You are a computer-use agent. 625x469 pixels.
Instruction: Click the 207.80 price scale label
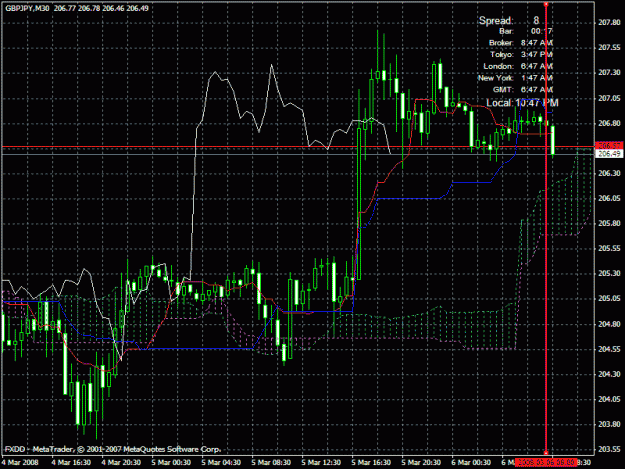pyautogui.click(x=609, y=23)
